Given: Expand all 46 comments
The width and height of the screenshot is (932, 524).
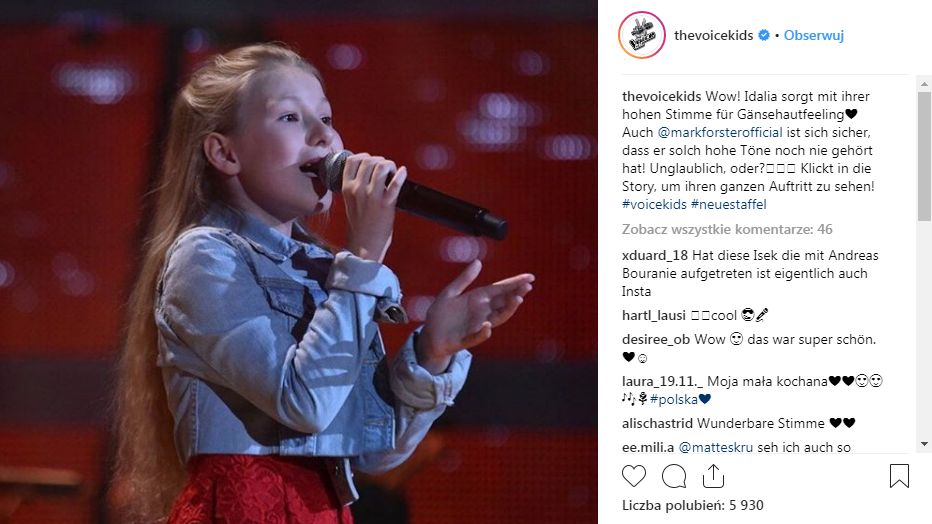Looking at the screenshot, I should tap(727, 229).
